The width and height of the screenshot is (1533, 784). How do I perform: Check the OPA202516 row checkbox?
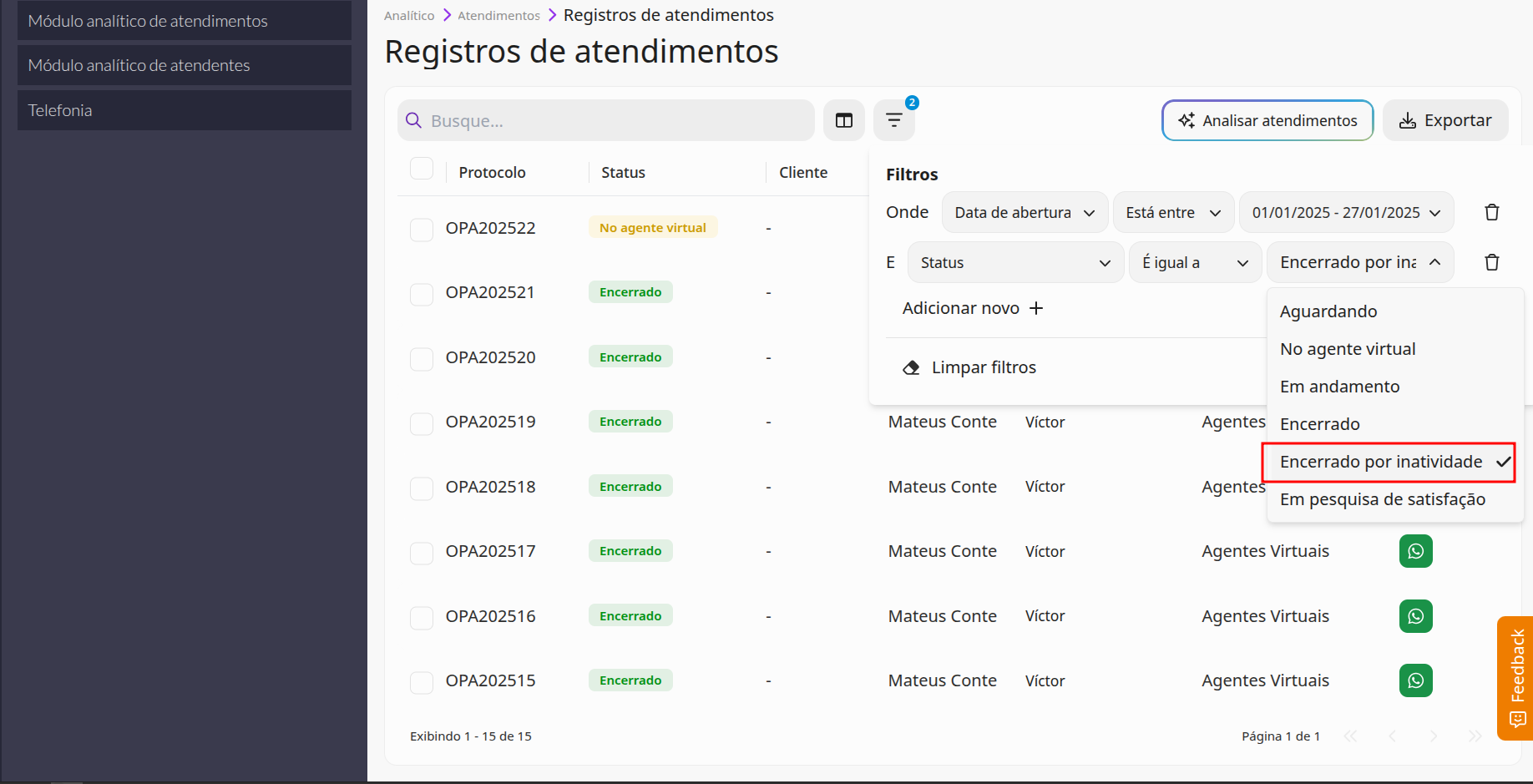click(422, 618)
